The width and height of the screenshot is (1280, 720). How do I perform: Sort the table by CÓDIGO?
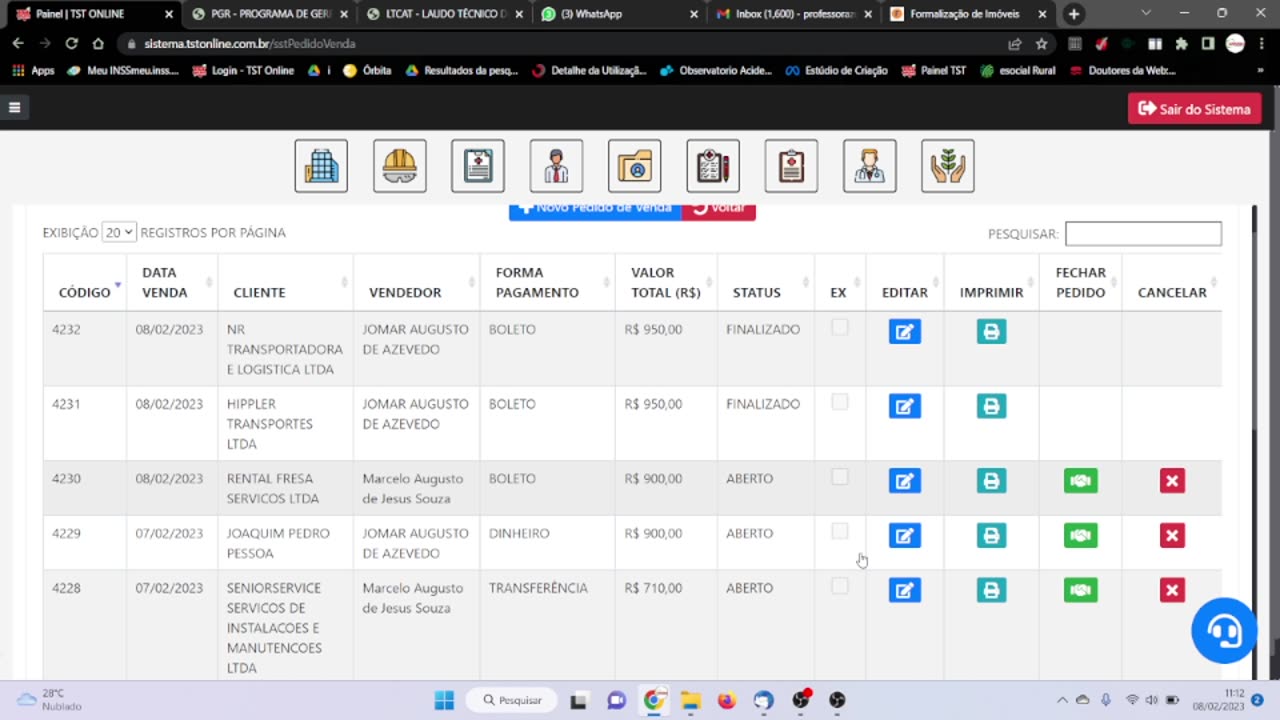85,282
